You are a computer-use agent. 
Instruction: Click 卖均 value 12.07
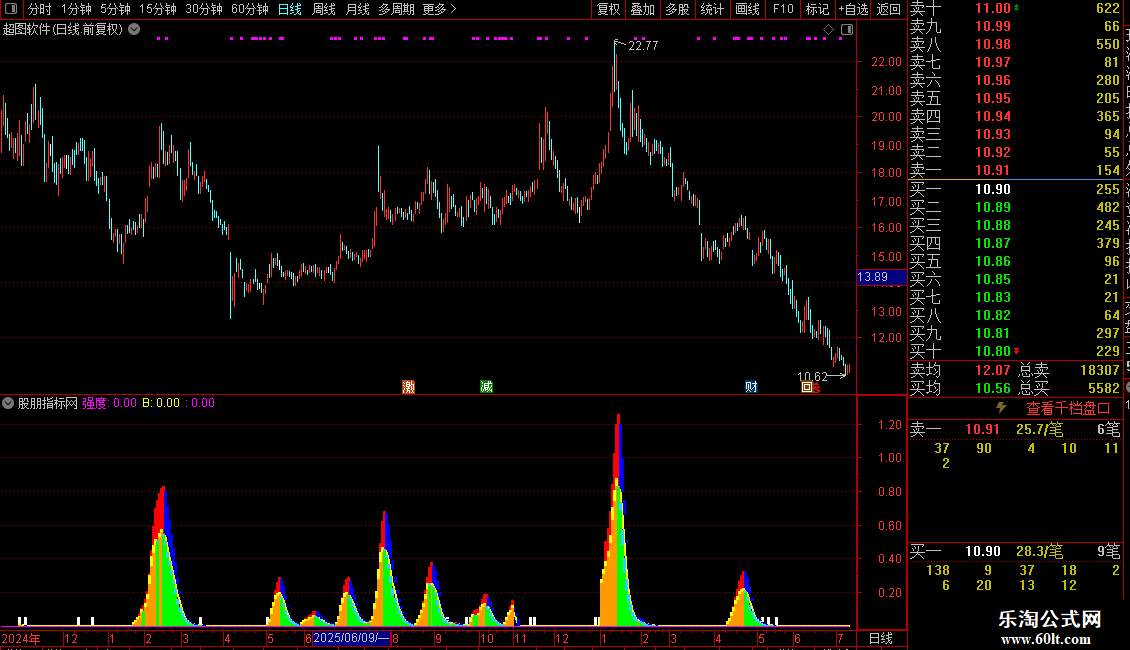click(992, 370)
